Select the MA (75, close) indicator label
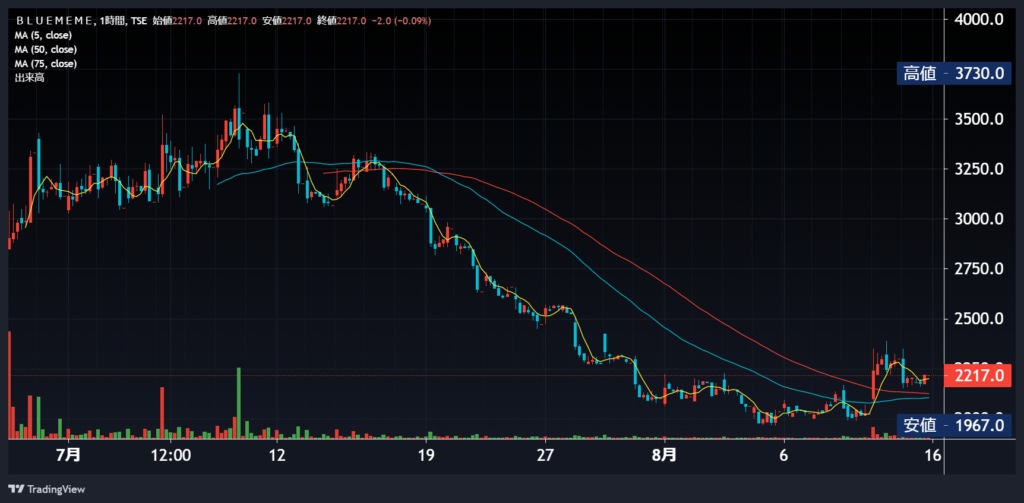Screen dimensions: 1024x503 click(x=46, y=63)
